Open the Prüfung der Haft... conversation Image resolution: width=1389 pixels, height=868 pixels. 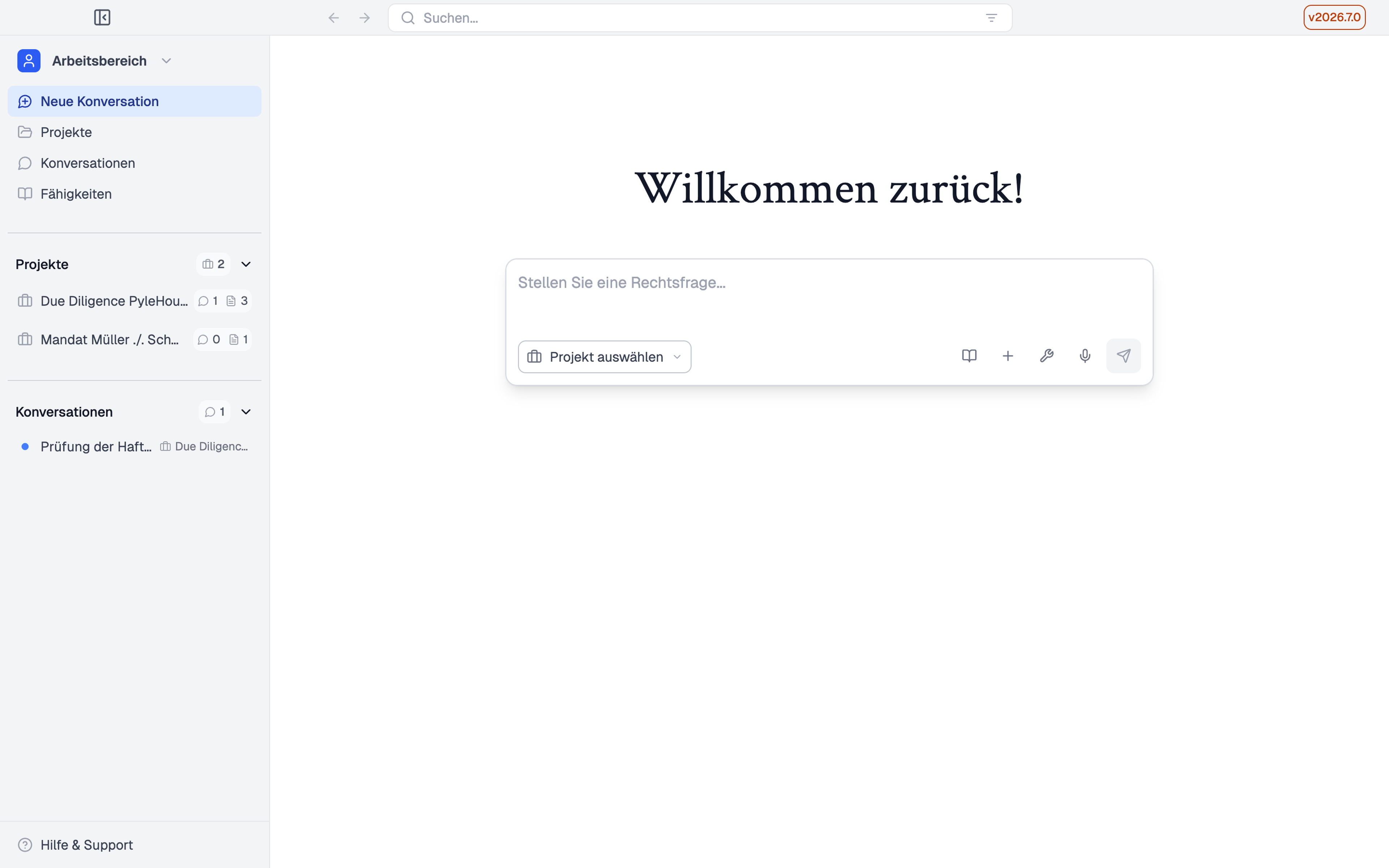(96, 447)
